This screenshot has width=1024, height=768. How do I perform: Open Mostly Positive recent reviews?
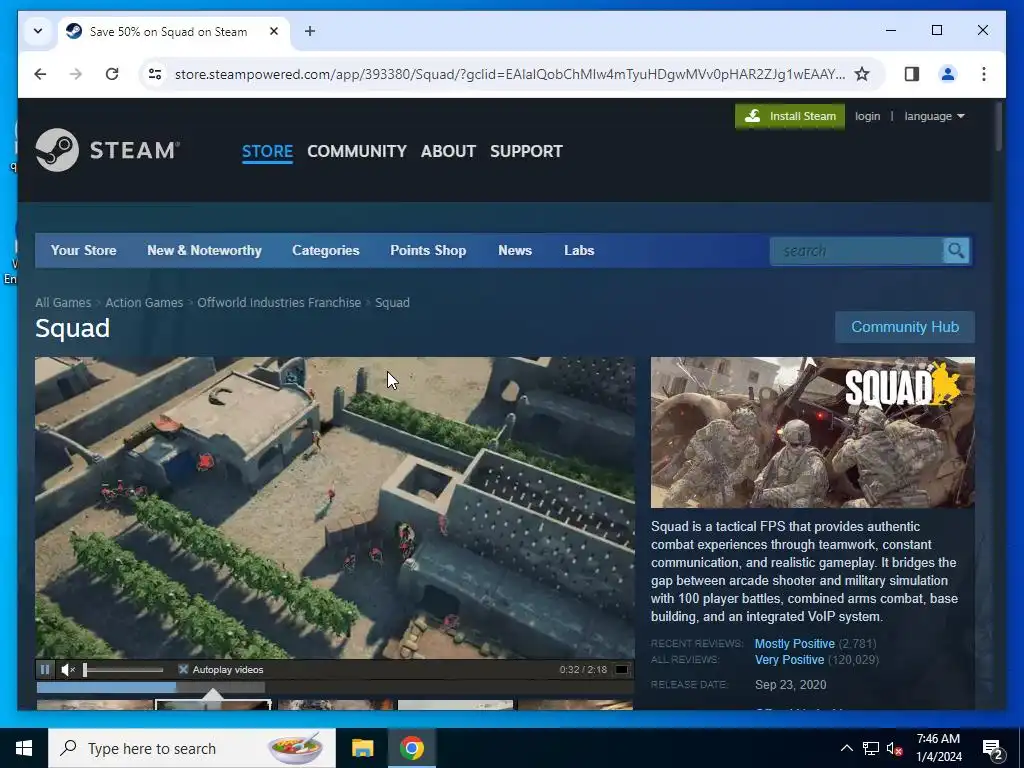[x=795, y=643]
